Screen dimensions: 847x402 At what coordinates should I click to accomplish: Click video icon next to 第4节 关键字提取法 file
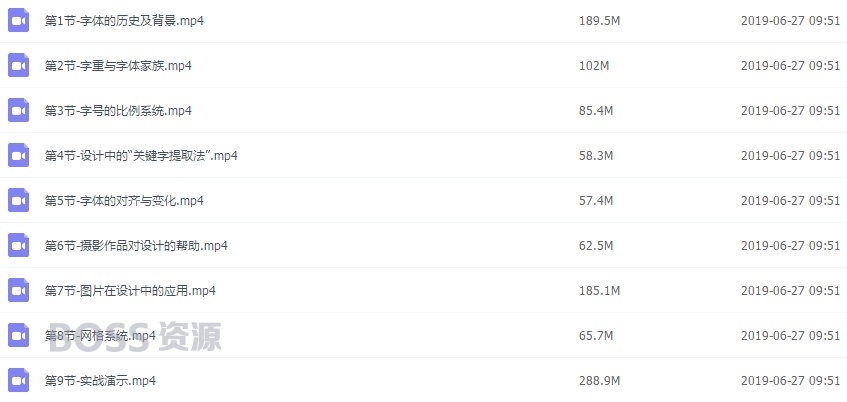pos(18,156)
